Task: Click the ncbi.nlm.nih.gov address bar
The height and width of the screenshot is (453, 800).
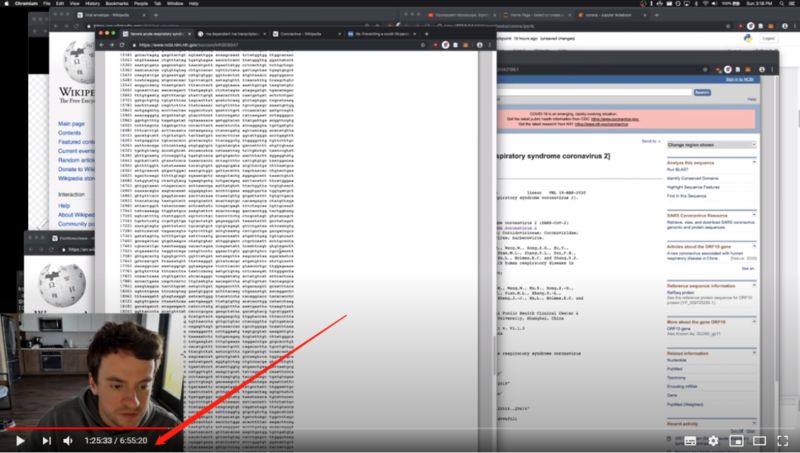Action: point(276,45)
